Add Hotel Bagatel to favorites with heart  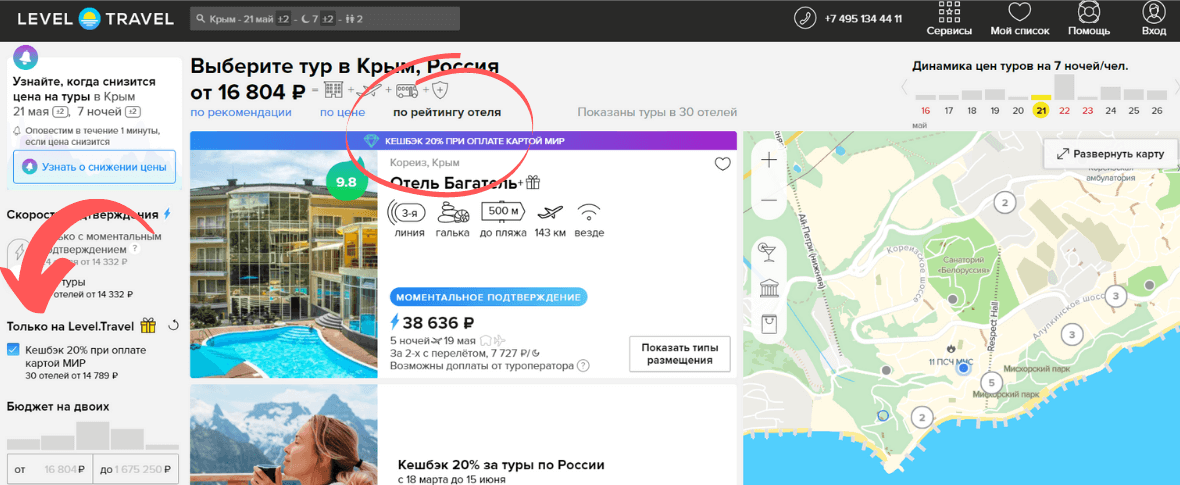click(x=722, y=165)
